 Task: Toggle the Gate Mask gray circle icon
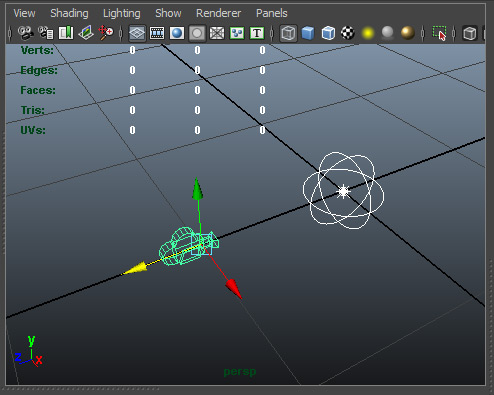tap(197, 33)
